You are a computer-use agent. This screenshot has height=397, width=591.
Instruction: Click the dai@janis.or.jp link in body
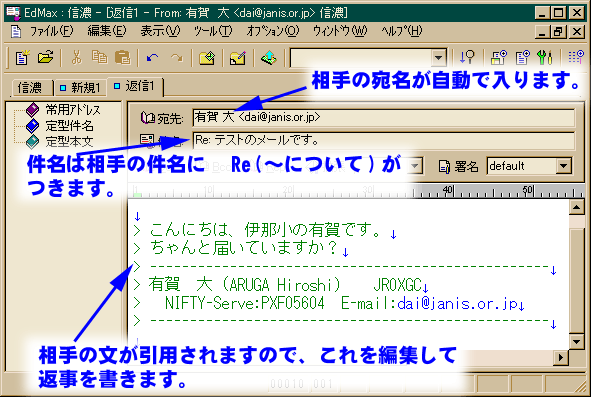point(458,303)
